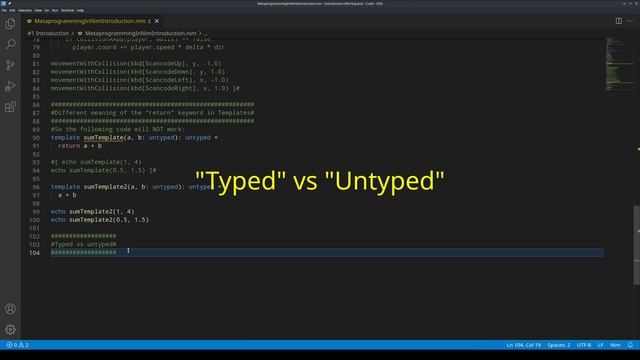Close the MetaprogrammingInNimIntroduction.nim tab
The height and width of the screenshot is (360, 640).
tap(157, 21)
